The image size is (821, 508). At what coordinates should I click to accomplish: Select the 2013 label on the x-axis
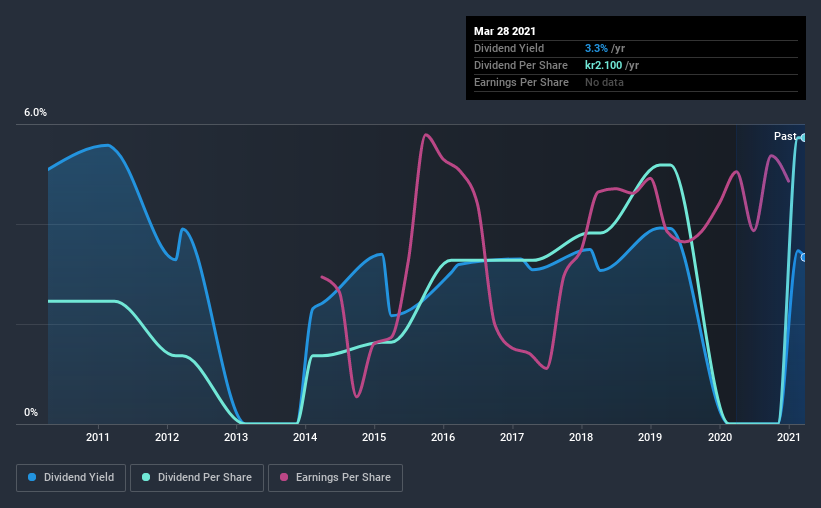(236, 437)
